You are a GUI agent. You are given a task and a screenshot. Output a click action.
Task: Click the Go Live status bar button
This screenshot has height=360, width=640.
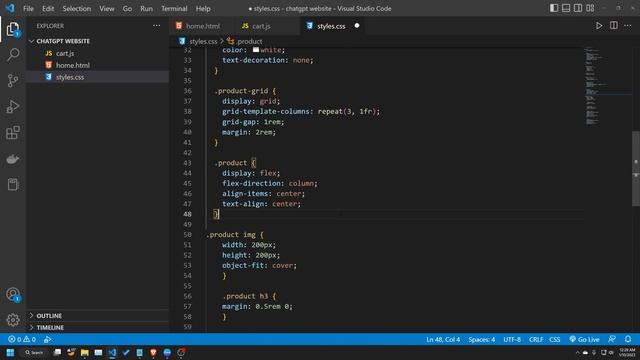[x=584, y=339]
